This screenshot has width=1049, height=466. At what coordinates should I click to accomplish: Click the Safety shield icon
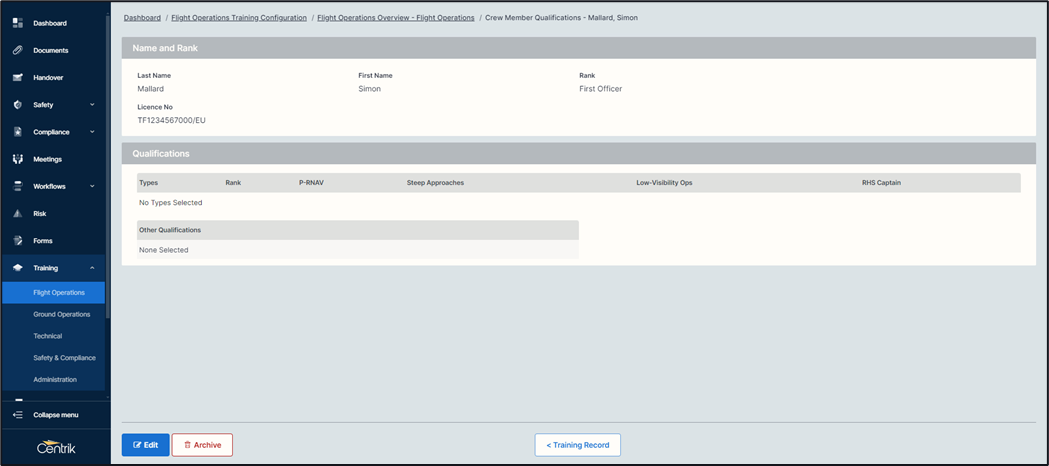click(x=17, y=104)
